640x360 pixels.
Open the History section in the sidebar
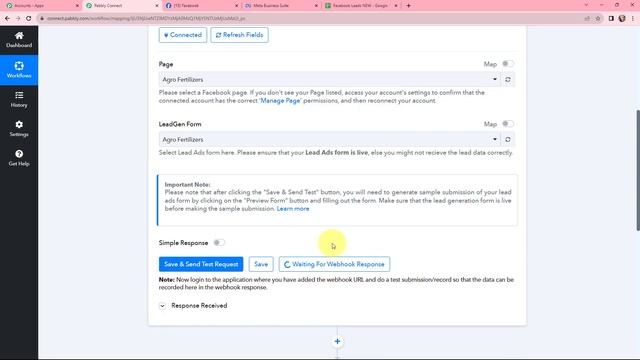19,100
